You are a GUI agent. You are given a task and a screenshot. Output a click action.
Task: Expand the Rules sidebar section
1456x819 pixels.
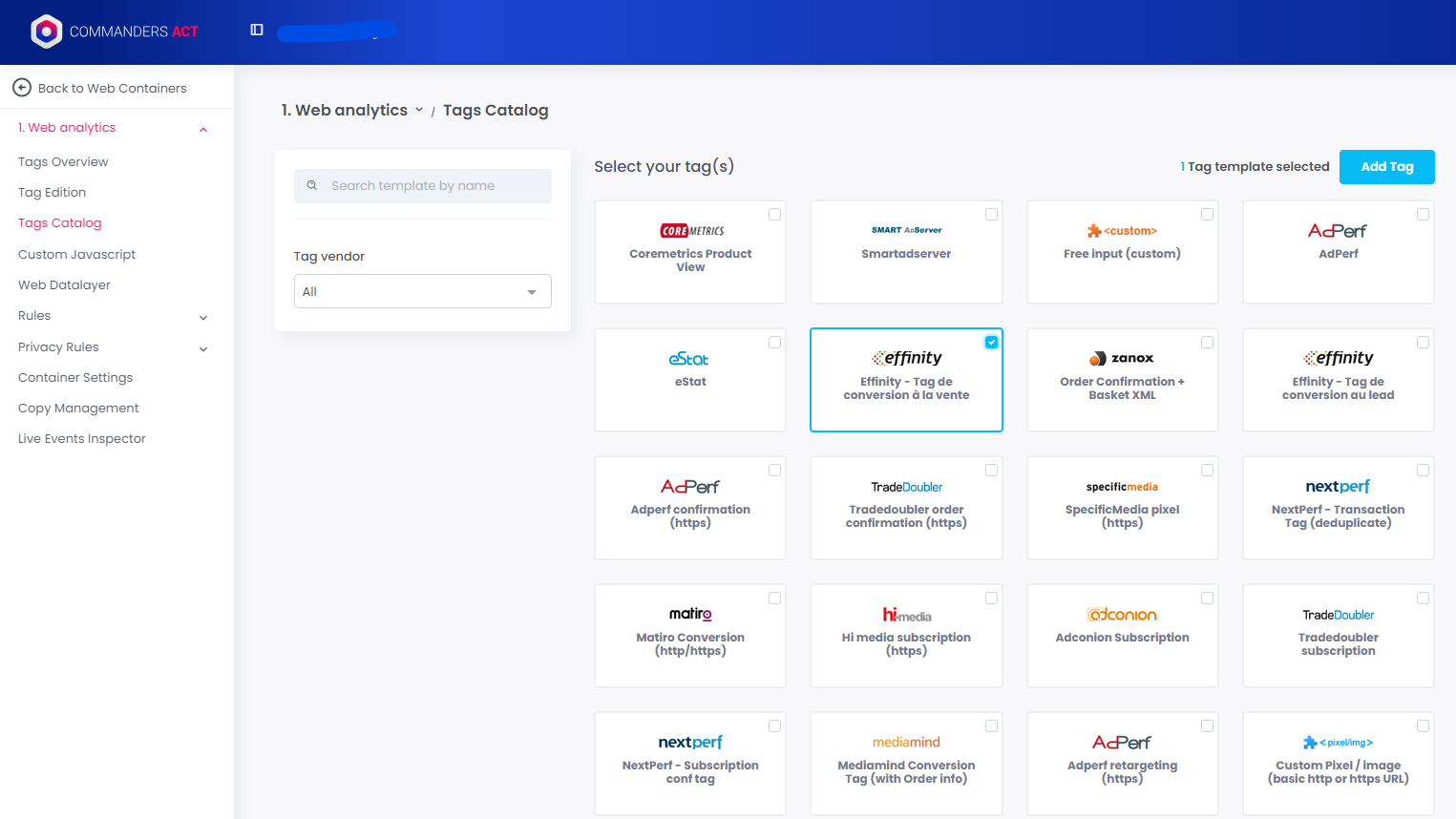coord(202,317)
